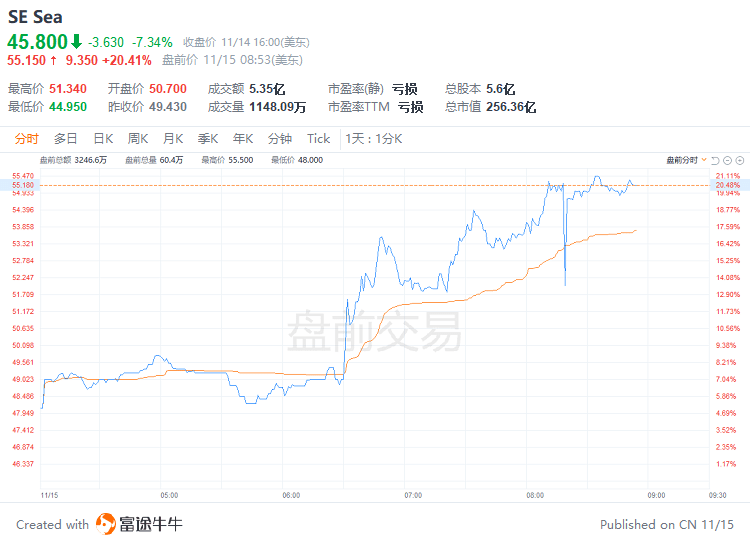Click the 20.48% right axis marker
The image size is (750, 545).
pyautogui.click(x=728, y=185)
